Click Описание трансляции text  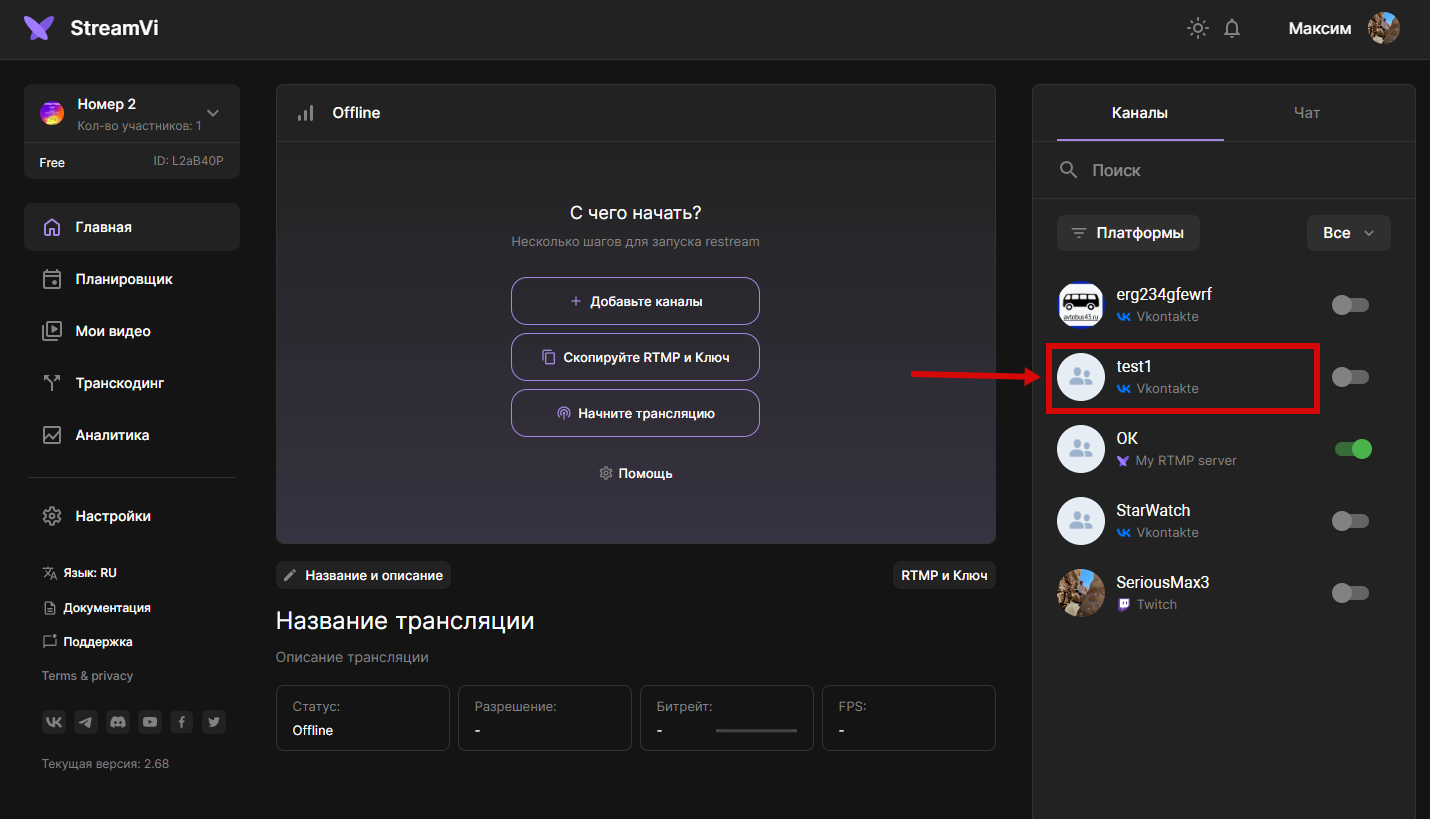tap(352, 658)
